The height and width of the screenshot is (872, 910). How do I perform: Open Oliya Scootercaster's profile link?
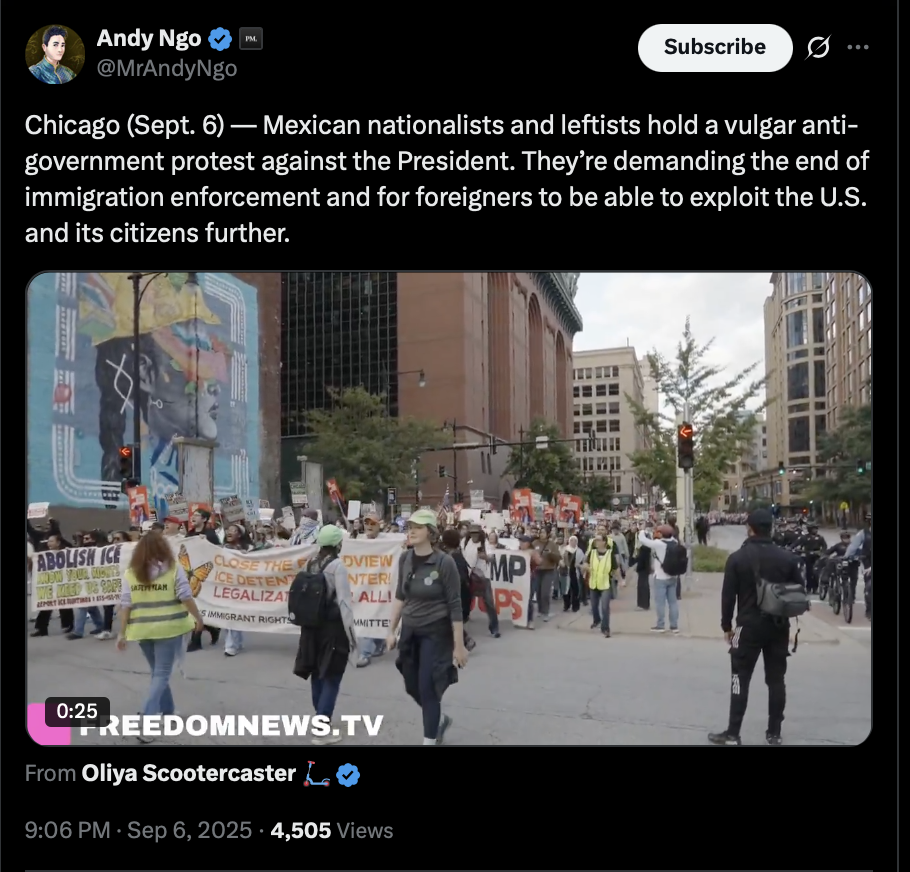(x=189, y=773)
